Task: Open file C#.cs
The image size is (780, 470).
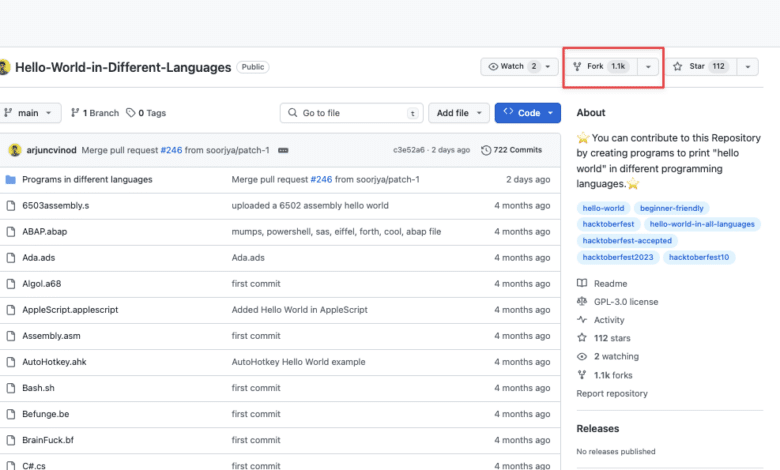Action: tap(34, 466)
